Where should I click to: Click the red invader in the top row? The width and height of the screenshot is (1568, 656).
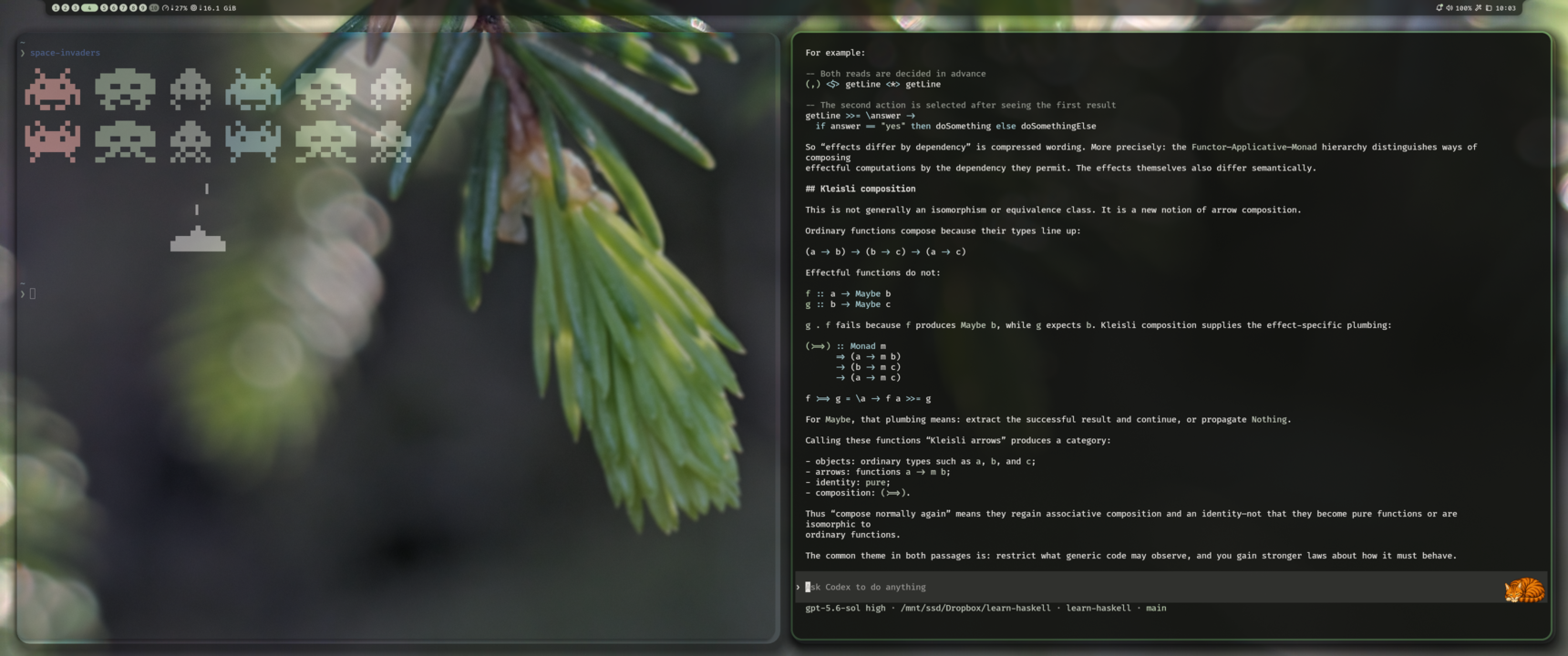tap(53, 89)
